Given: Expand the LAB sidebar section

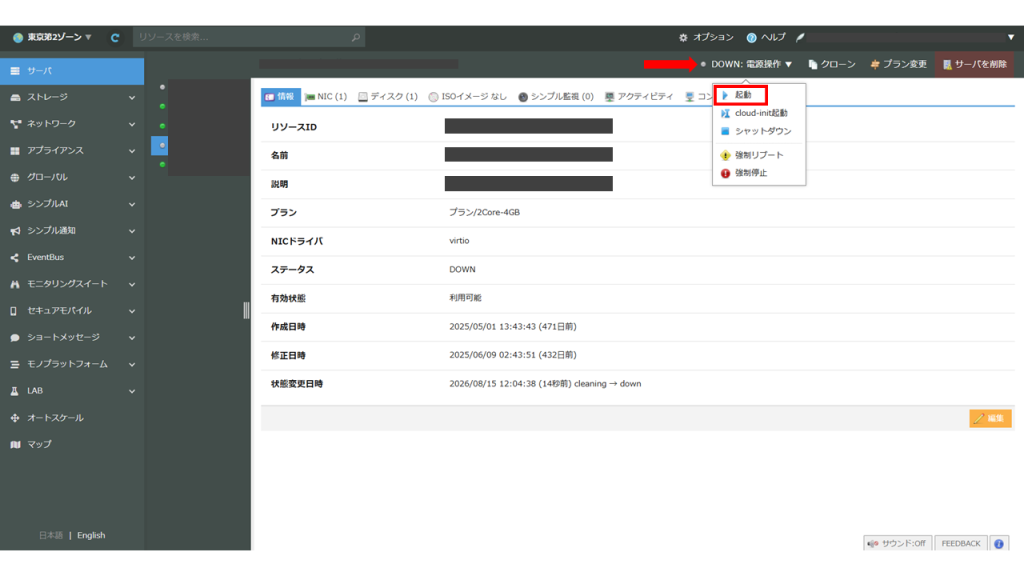Looking at the screenshot, I should click(x=72, y=391).
